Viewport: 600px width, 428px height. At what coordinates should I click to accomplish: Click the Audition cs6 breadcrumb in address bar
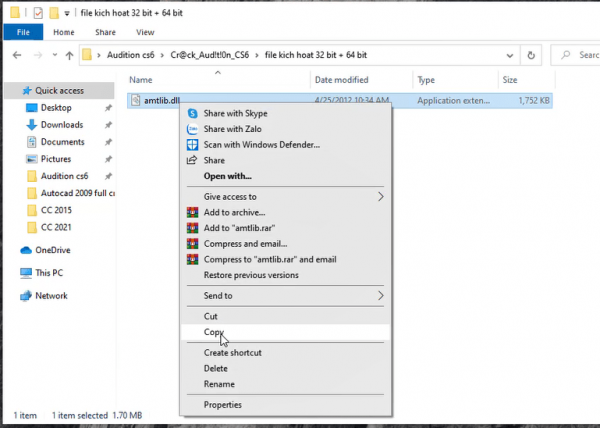[133, 55]
